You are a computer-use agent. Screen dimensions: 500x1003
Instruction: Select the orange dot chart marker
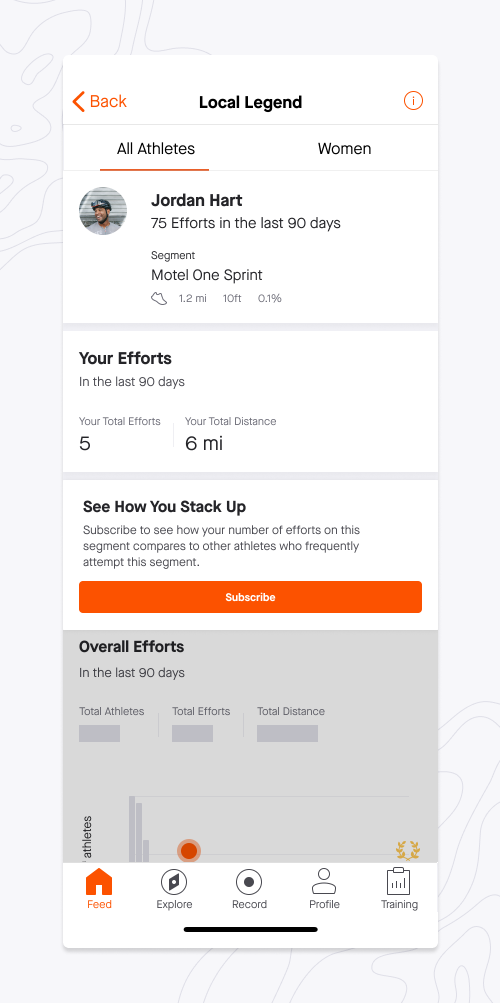coord(189,851)
